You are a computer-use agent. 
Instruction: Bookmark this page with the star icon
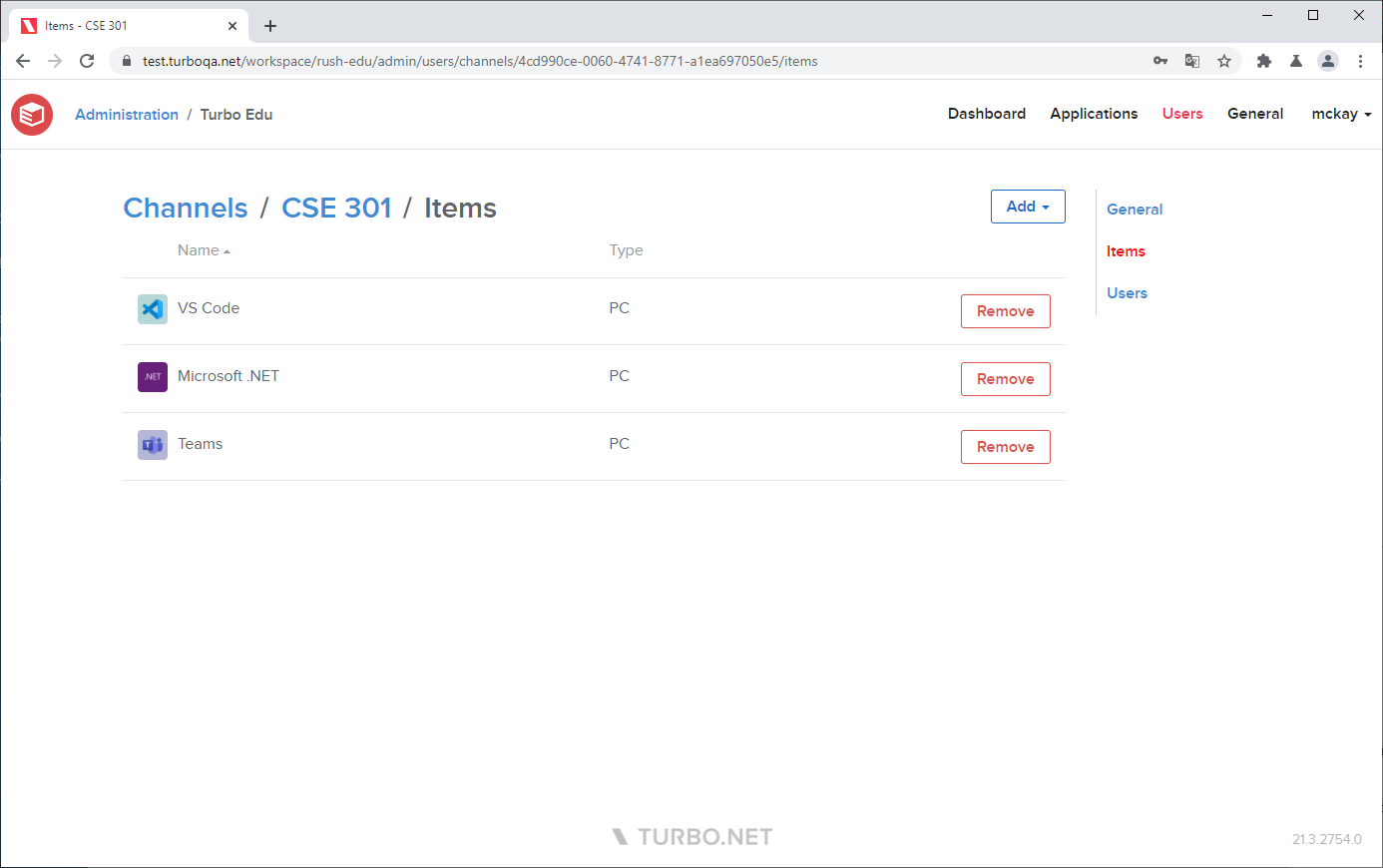pos(1224,61)
